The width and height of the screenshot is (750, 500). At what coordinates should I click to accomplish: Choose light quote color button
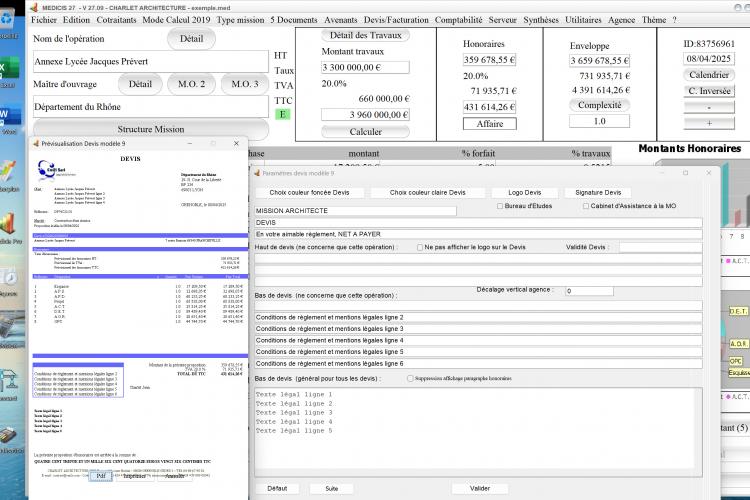coord(428,192)
